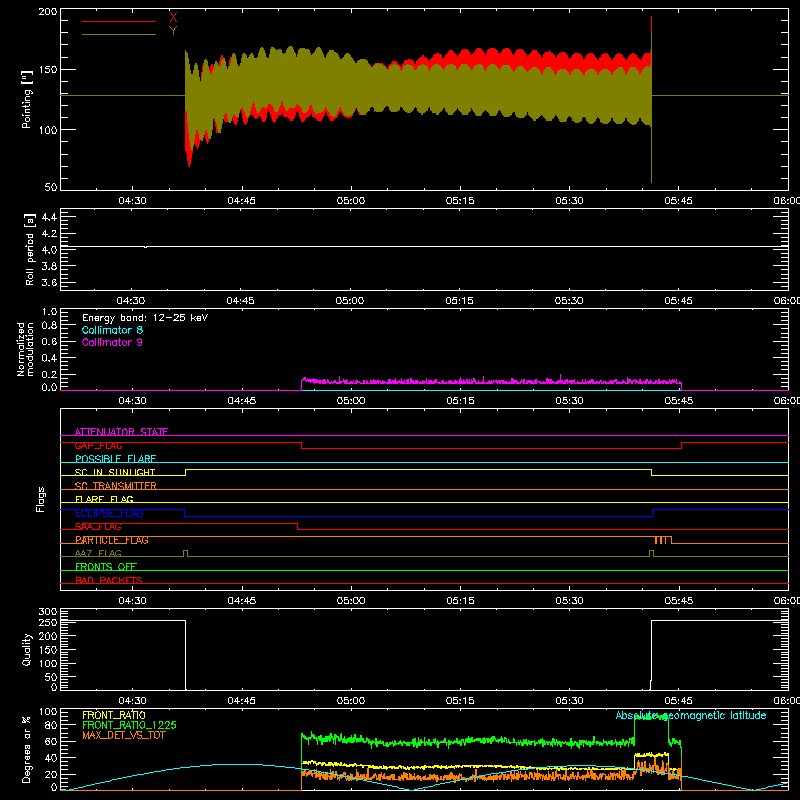Click the 'Flags' vertical axis title
The height and width of the screenshot is (800, 800).
40,499
